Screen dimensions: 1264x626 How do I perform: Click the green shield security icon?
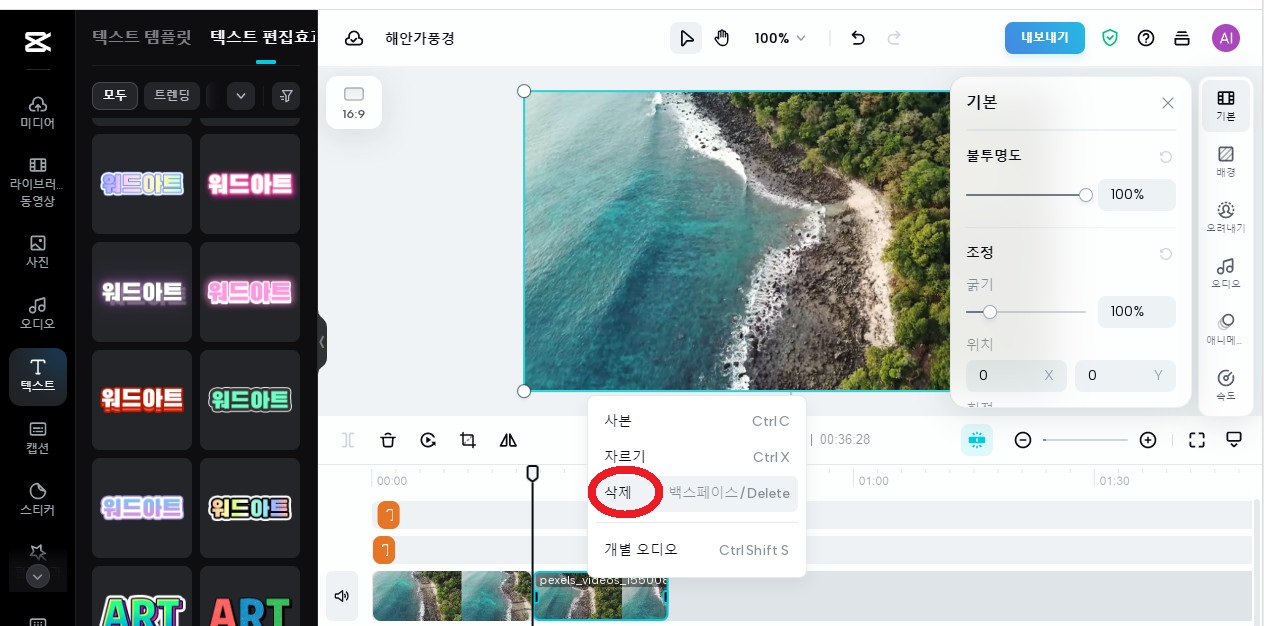coord(1110,38)
